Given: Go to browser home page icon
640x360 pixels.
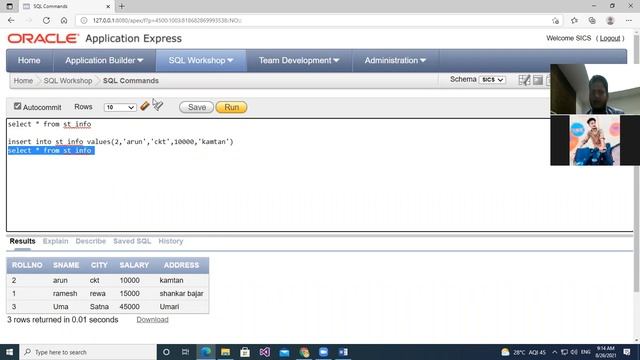Looking at the screenshot, I should click(x=64, y=20).
